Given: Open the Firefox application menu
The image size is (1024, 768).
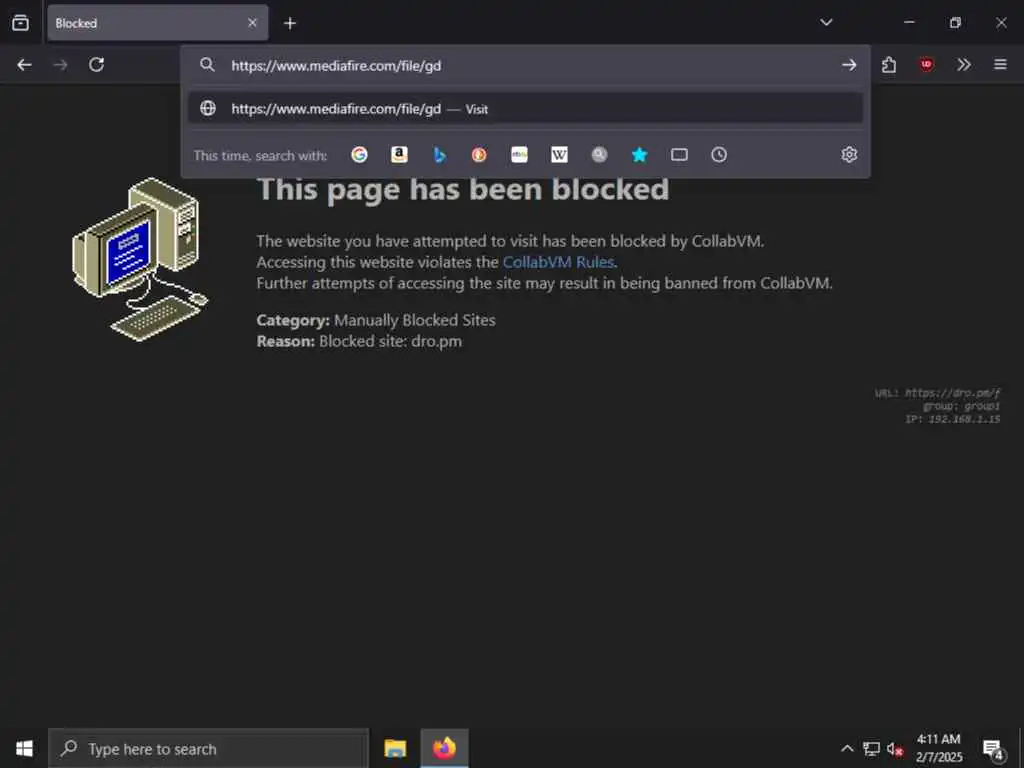Looking at the screenshot, I should click(1000, 65).
